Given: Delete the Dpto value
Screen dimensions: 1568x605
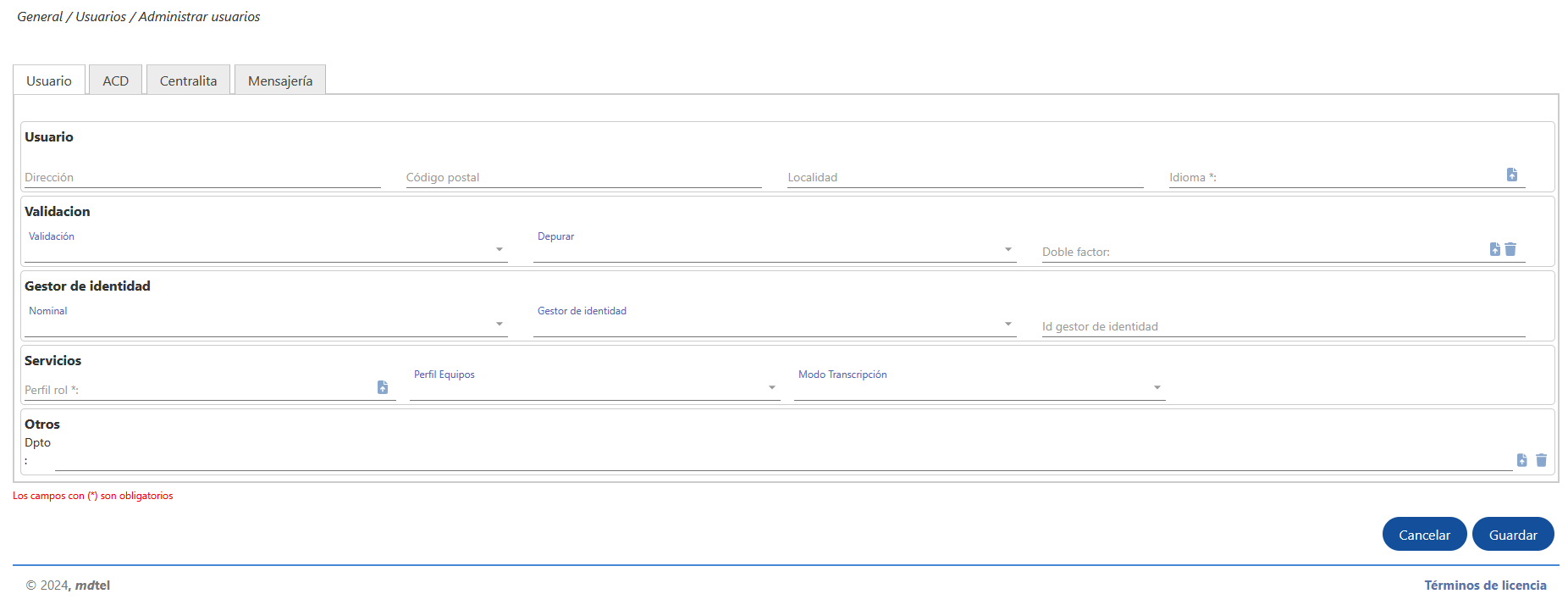Looking at the screenshot, I should [x=1542, y=460].
